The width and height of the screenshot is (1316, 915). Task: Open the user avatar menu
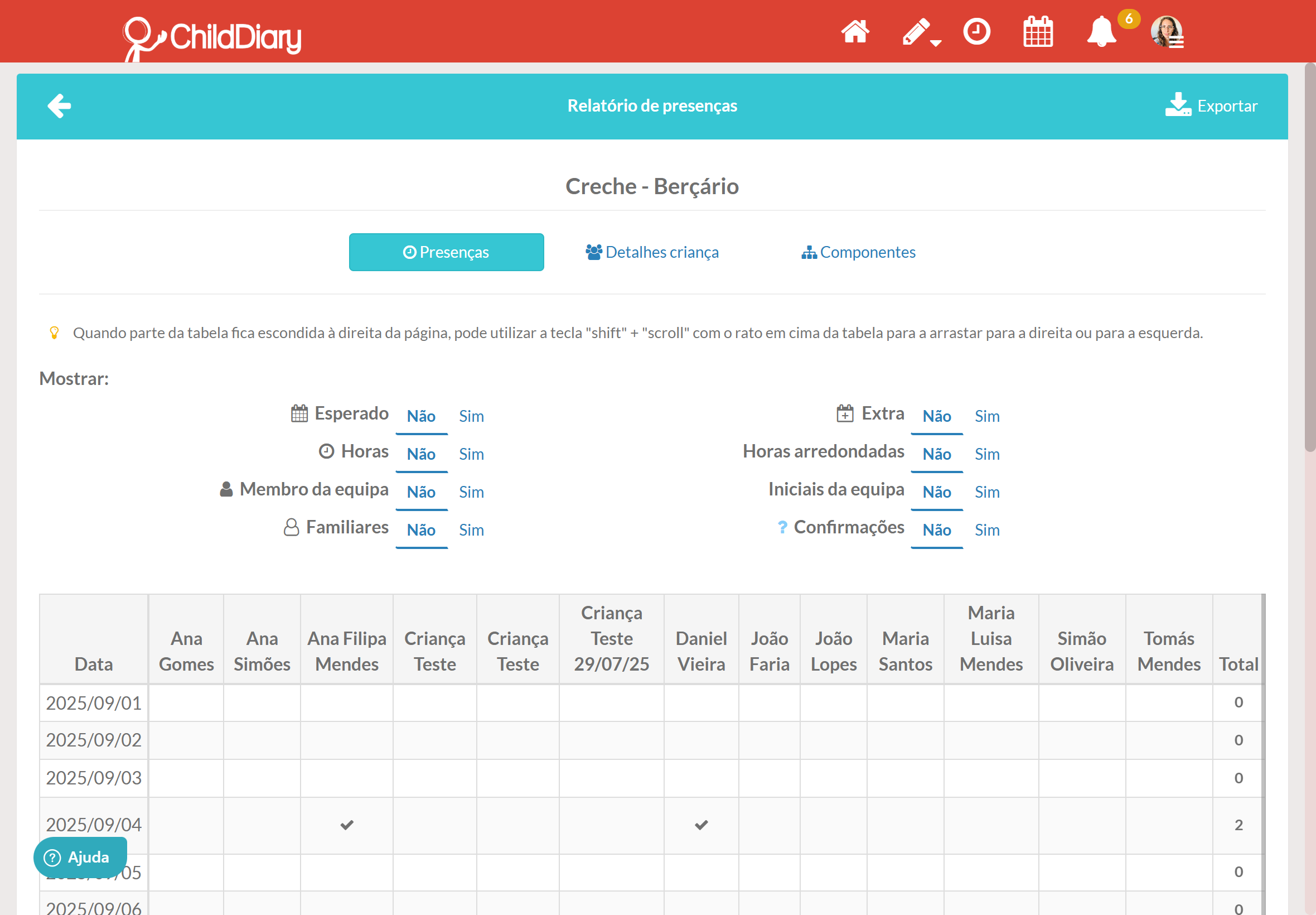click(1167, 32)
